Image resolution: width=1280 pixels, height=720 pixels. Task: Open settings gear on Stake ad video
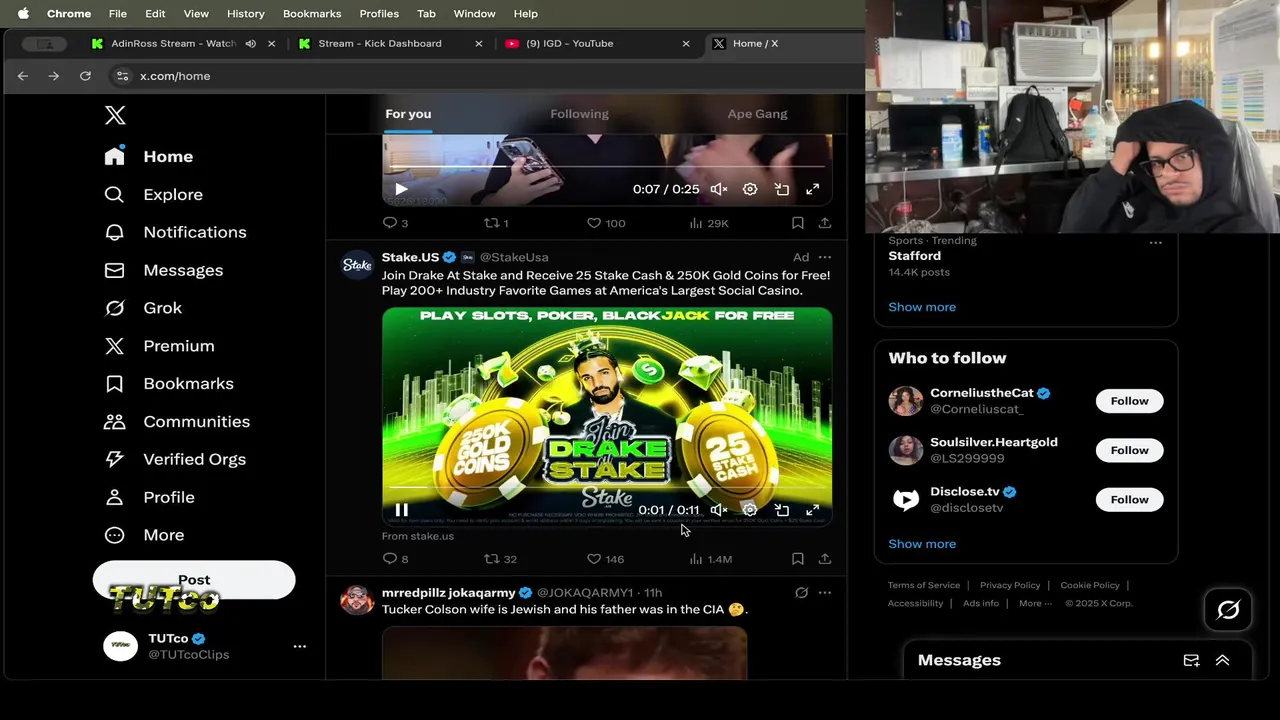[750, 510]
